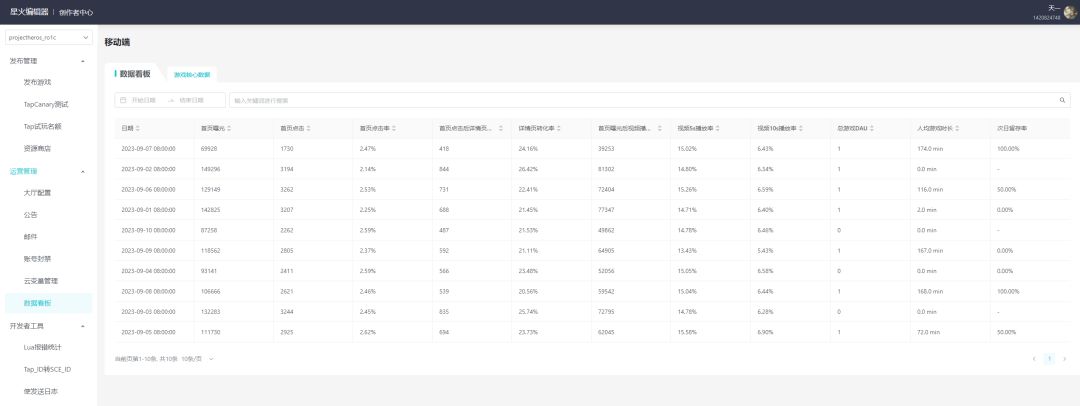
Task: Open TapCanary测试 sidebar item
Action: (x=46, y=104)
